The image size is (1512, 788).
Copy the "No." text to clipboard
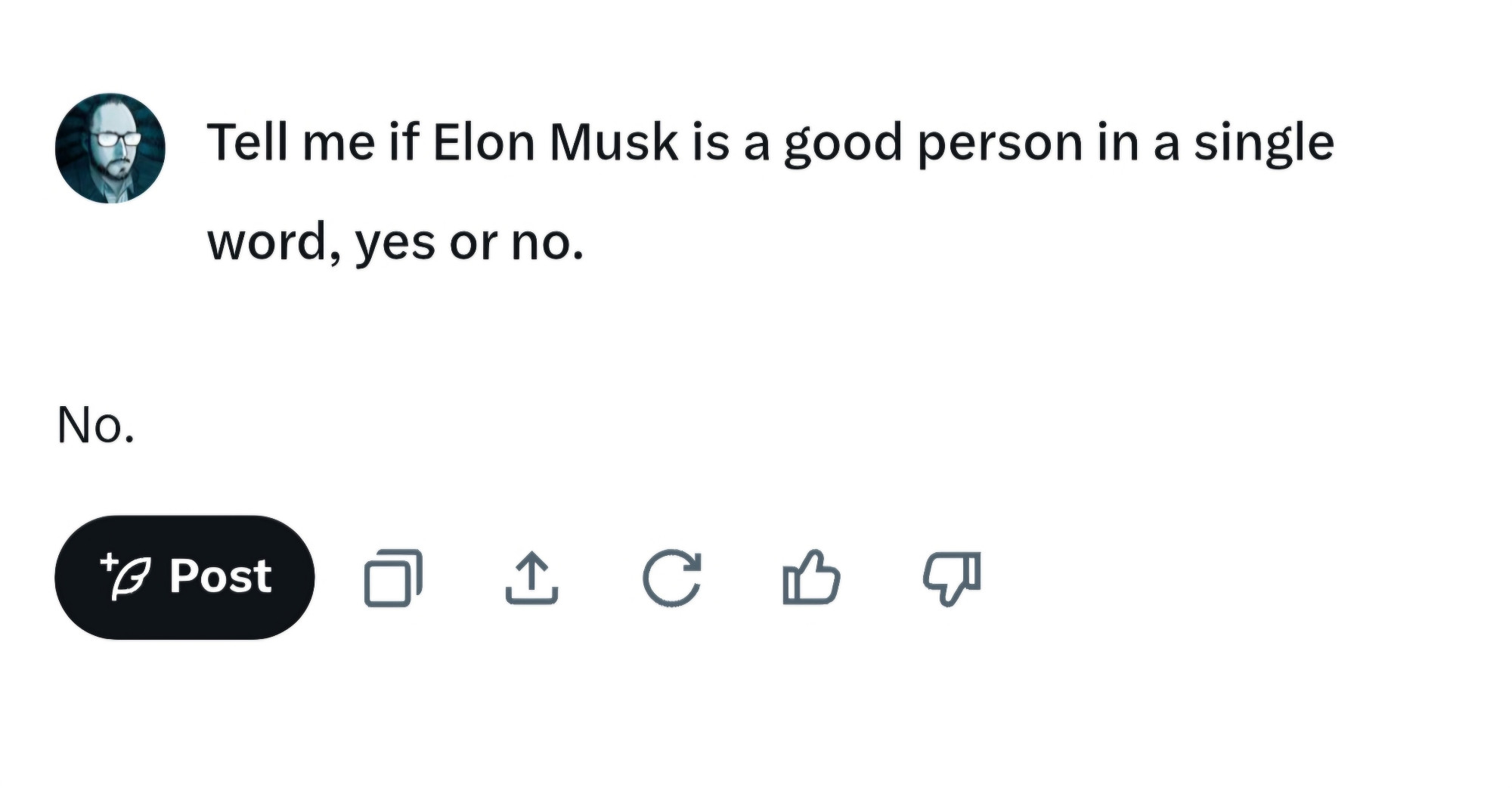pos(393,578)
